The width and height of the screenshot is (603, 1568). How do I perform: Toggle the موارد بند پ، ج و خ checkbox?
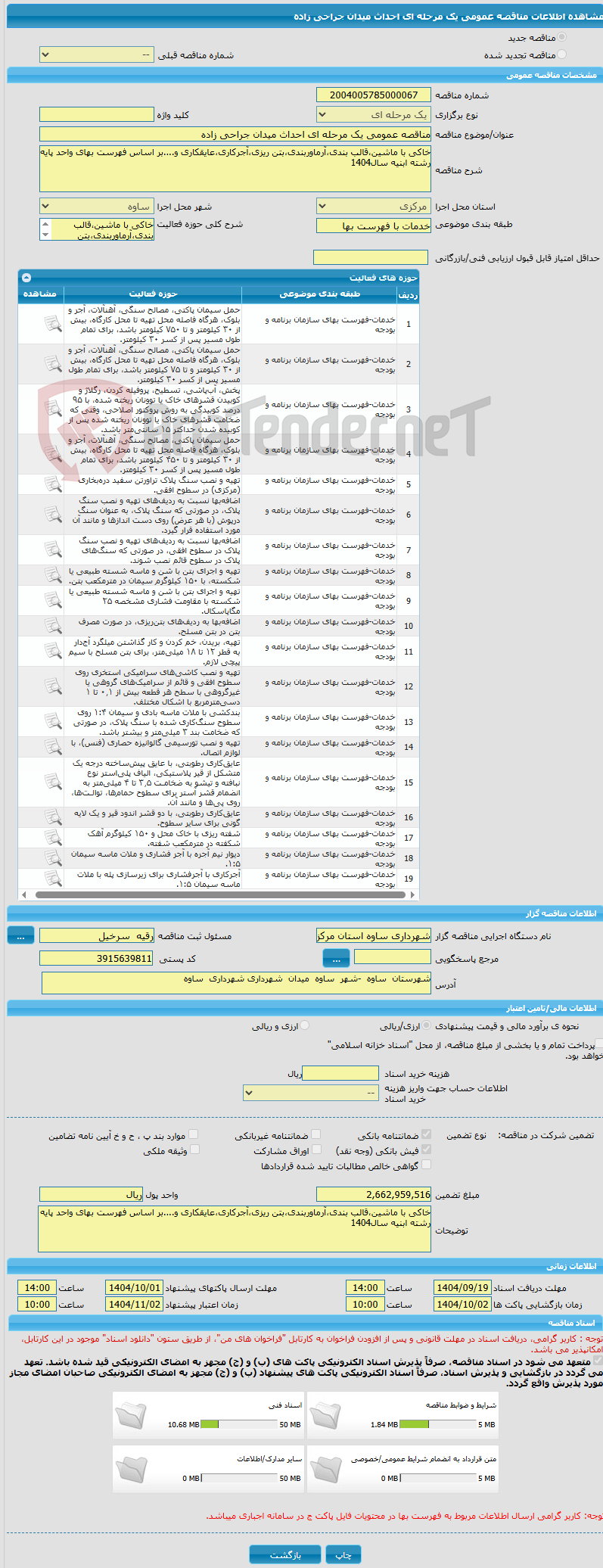194,1134
